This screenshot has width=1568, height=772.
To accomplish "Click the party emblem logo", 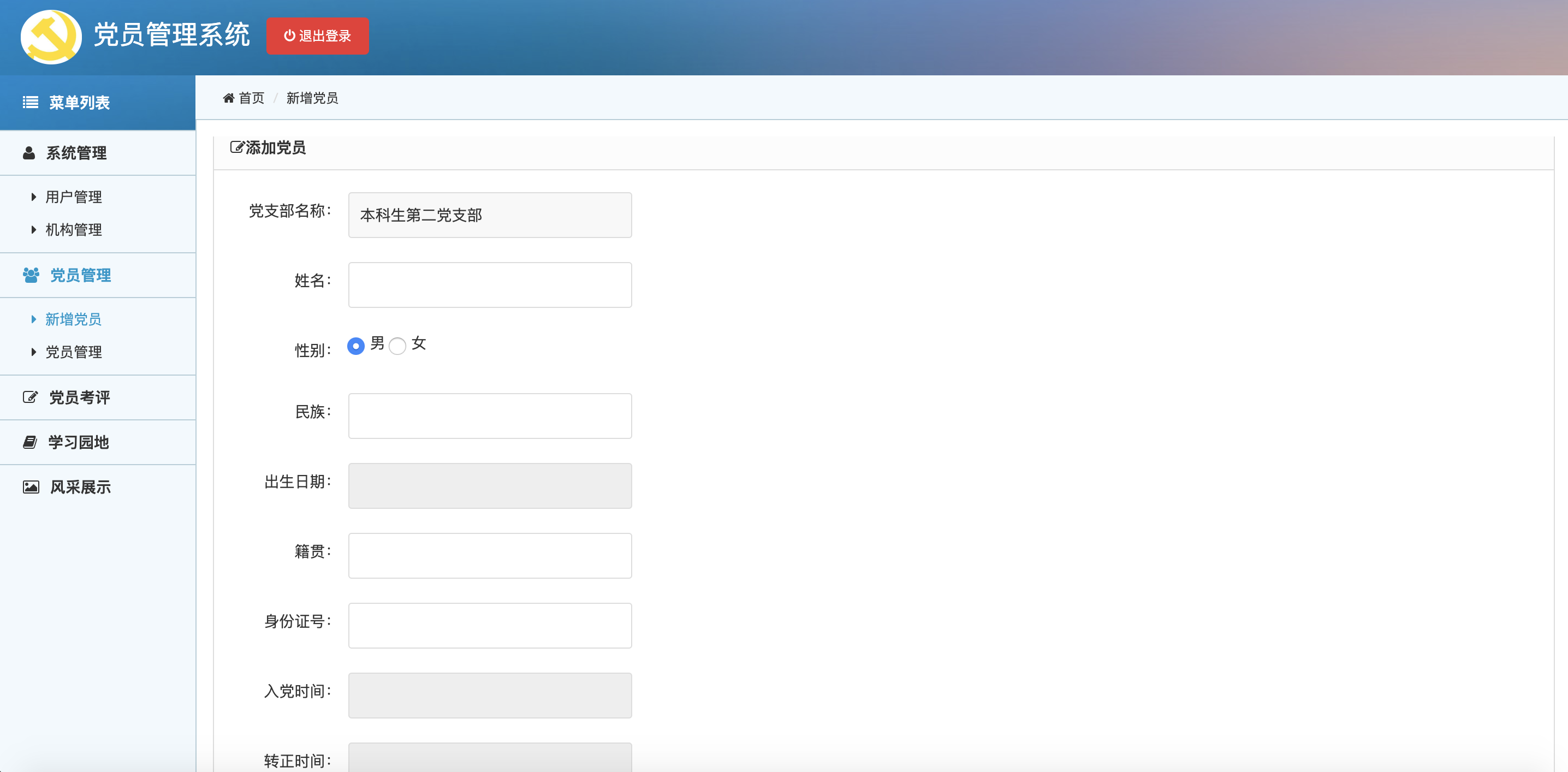I will click(51, 37).
